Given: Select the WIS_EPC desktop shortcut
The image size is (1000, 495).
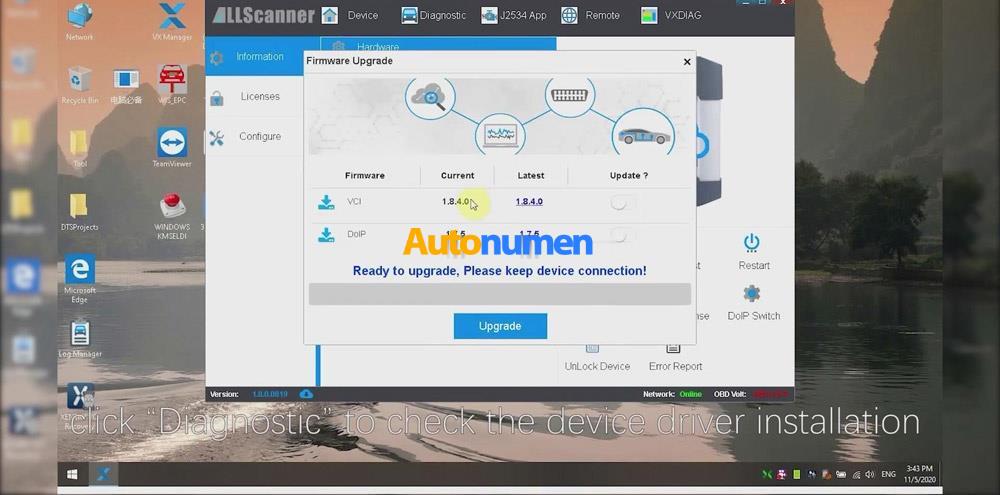Looking at the screenshot, I should pos(172,85).
